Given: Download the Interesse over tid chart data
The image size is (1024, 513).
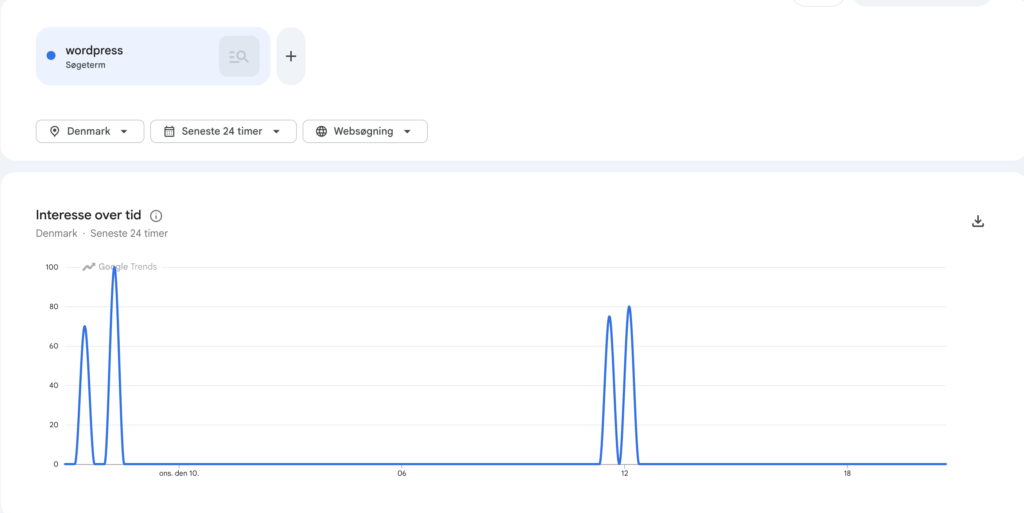Looking at the screenshot, I should [978, 221].
